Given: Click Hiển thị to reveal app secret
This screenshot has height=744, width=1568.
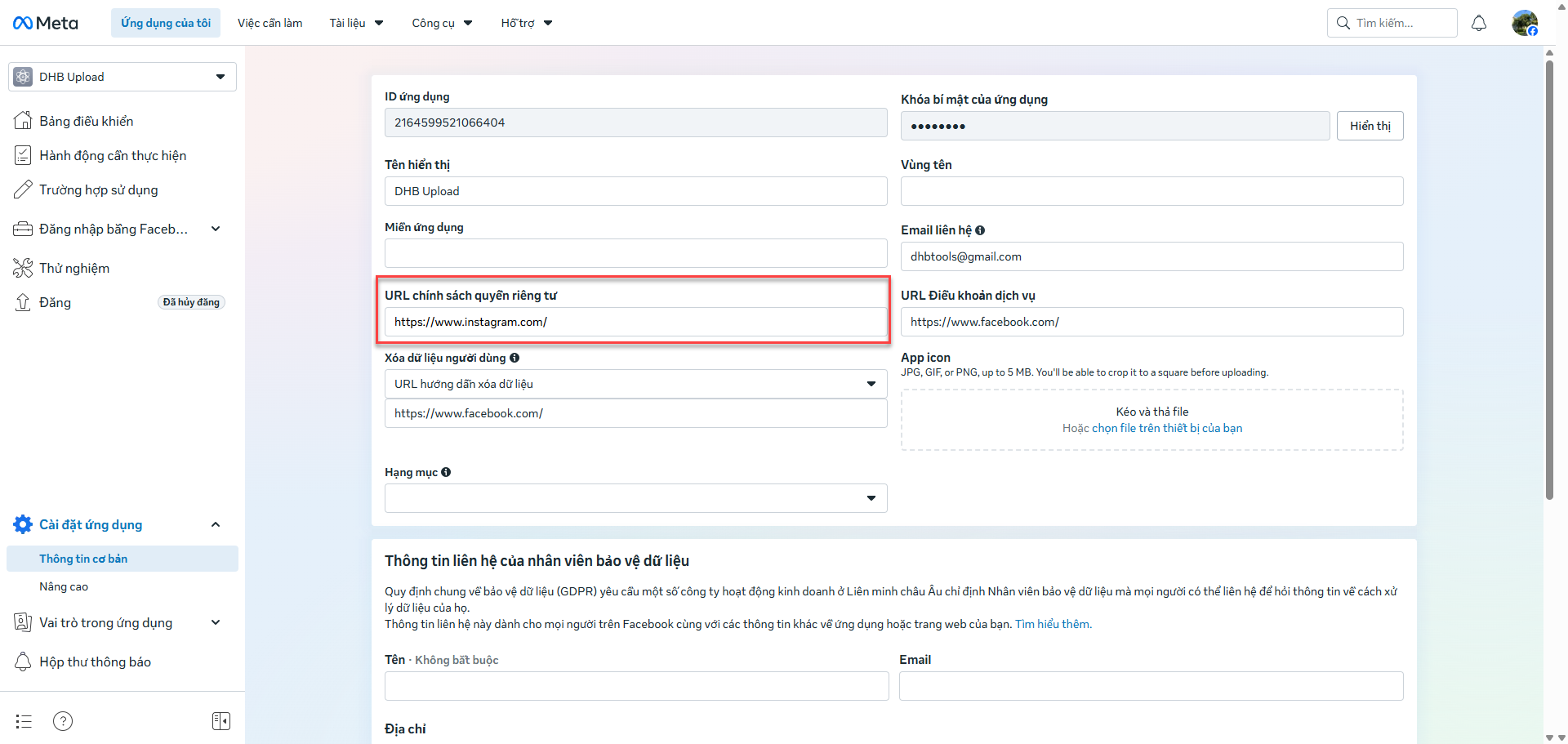Looking at the screenshot, I should click(x=1370, y=126).
